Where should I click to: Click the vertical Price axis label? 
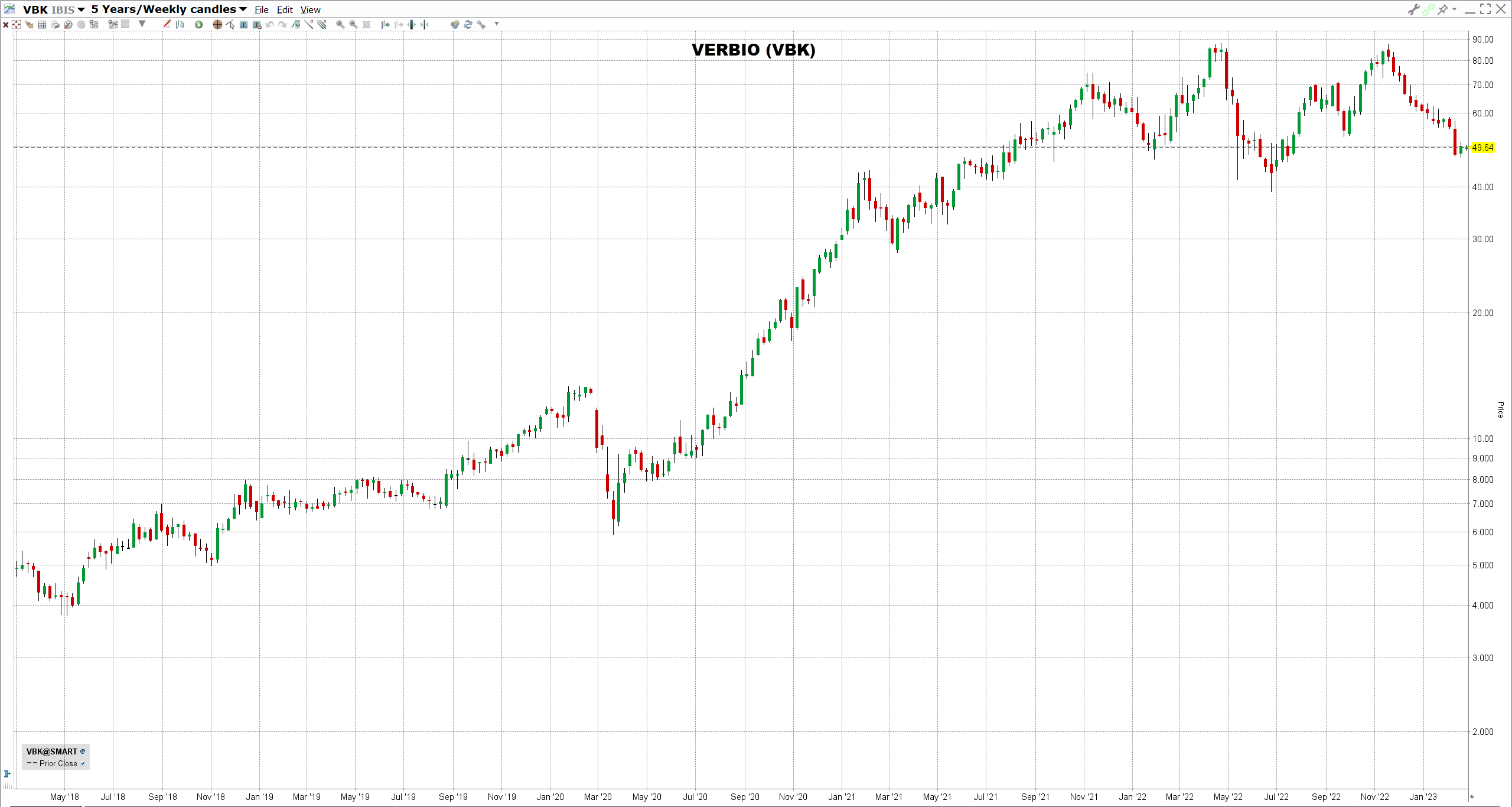(x=1500, y=410)
